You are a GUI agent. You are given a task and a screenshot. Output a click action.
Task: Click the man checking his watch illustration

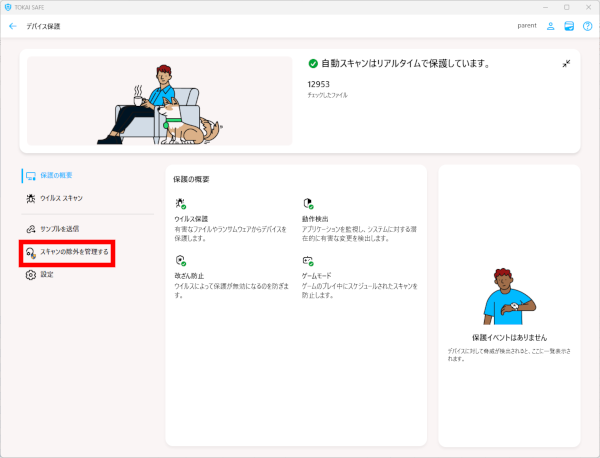pos(509,297)
